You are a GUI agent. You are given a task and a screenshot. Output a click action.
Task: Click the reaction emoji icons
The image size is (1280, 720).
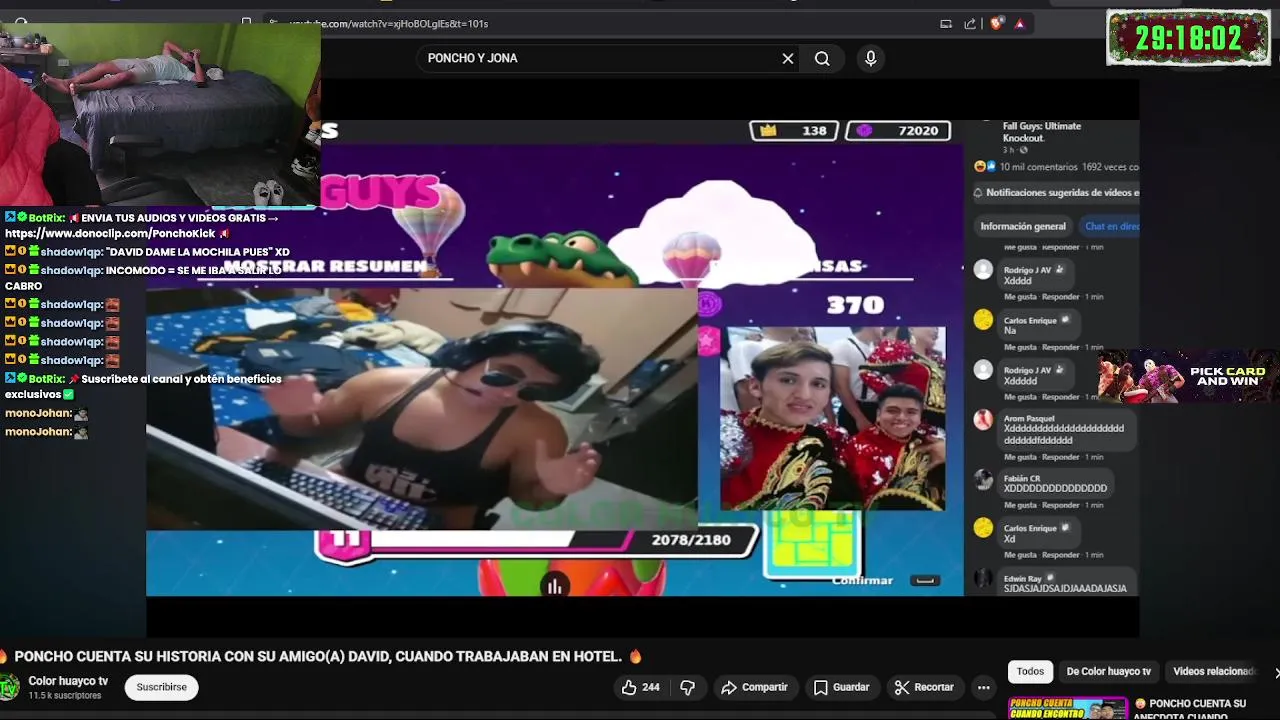985,167
